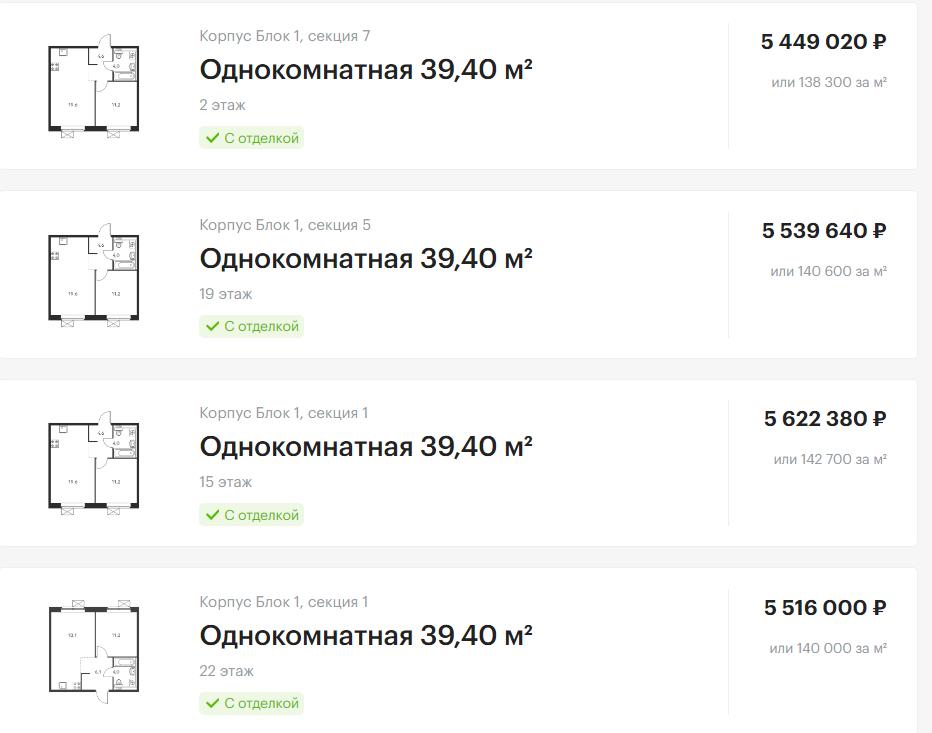Screen dimensions: 932x733
Task: Click Корпус Блок 1, секция 7 label
Action: point(285,36)
